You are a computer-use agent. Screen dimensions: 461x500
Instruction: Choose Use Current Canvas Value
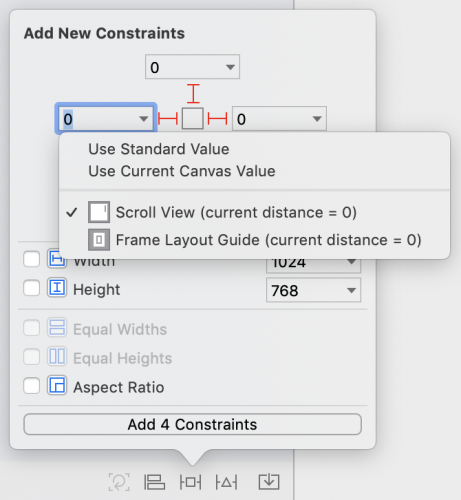click(x=182, y=171)
